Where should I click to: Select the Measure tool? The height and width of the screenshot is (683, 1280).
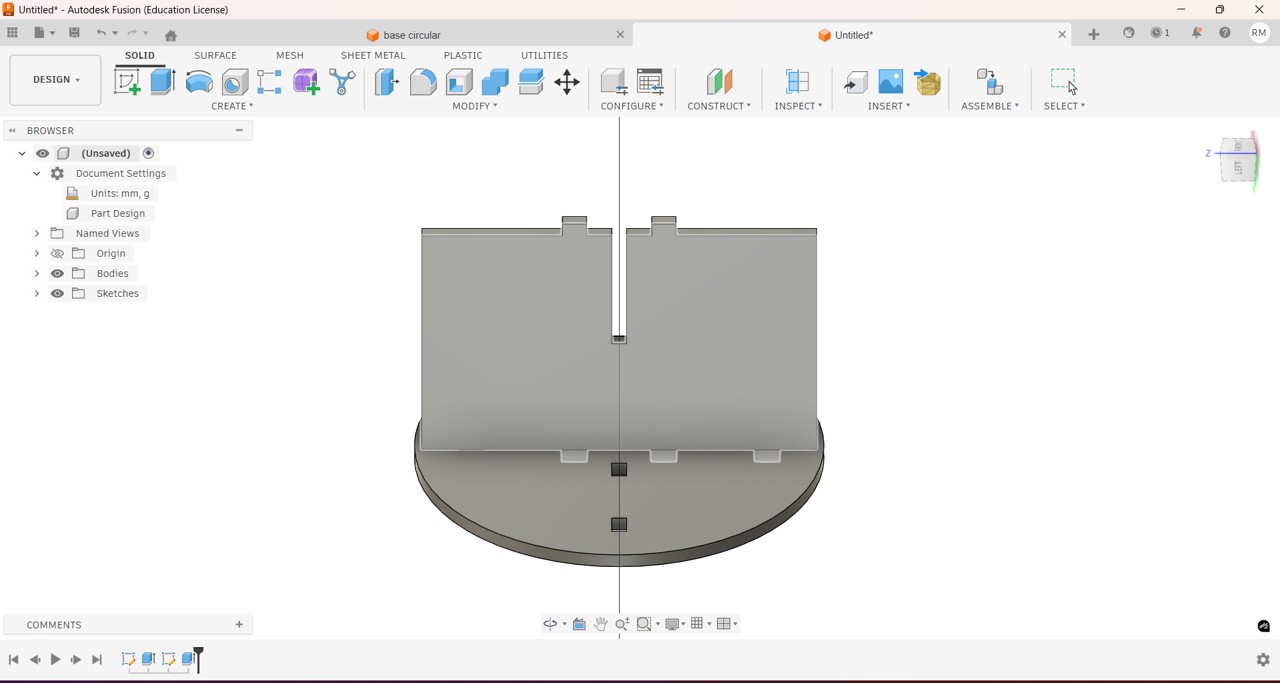point(798,82)
